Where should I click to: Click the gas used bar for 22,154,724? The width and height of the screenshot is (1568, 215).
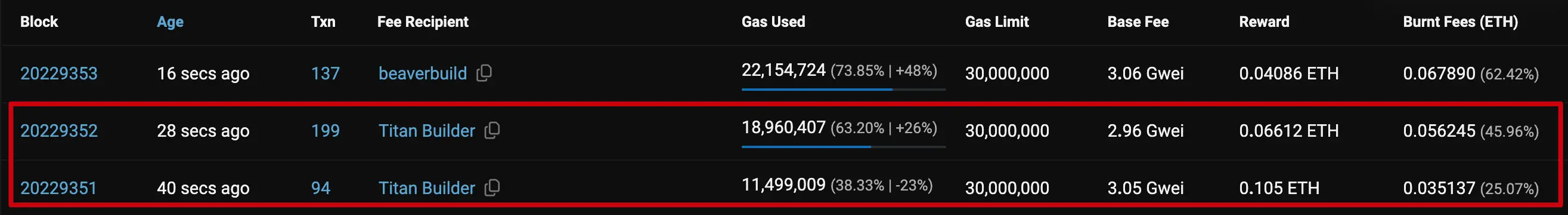[x=843, y=90]
